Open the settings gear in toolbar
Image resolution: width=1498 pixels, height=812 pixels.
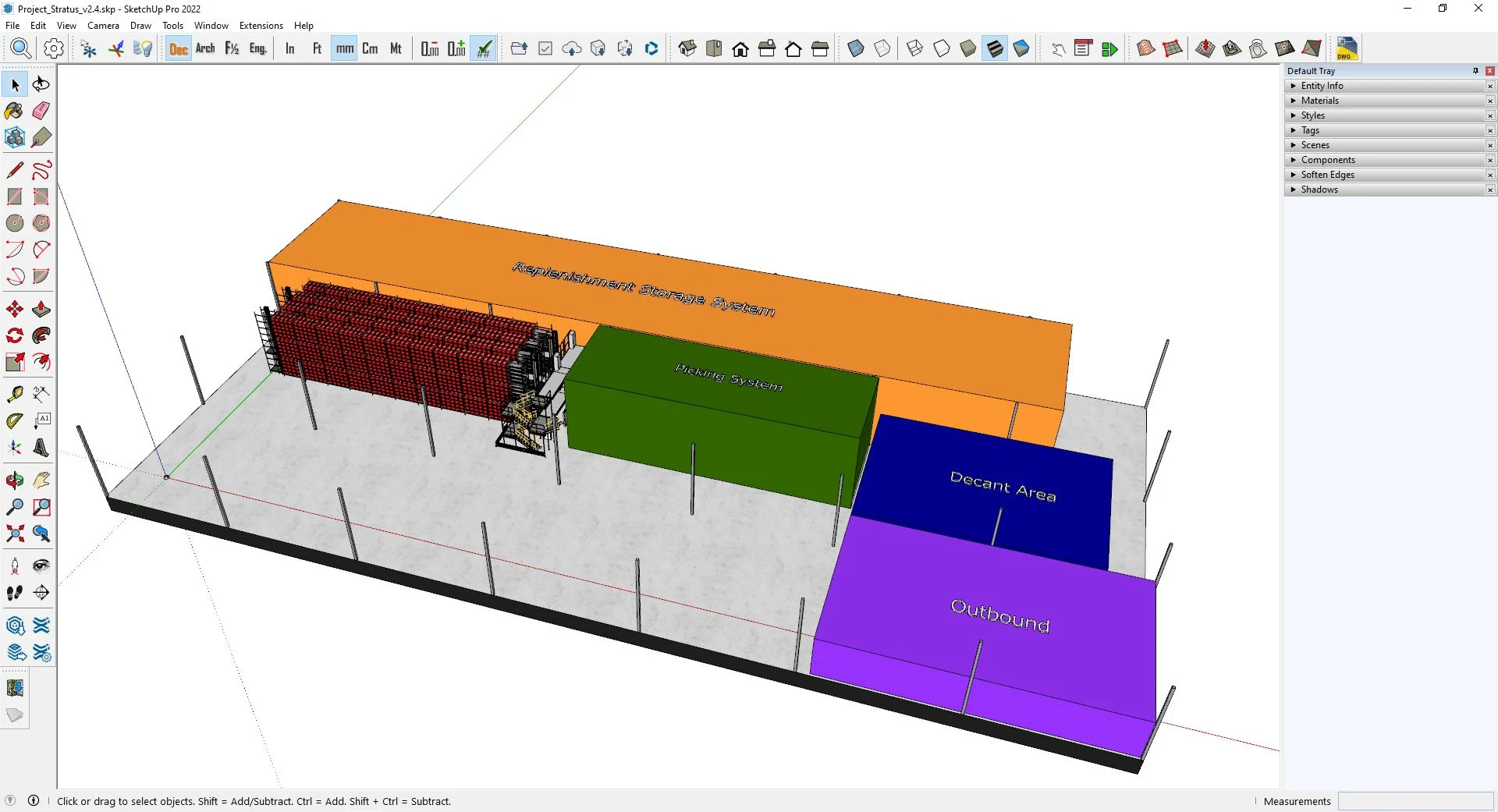pos(54,48)
